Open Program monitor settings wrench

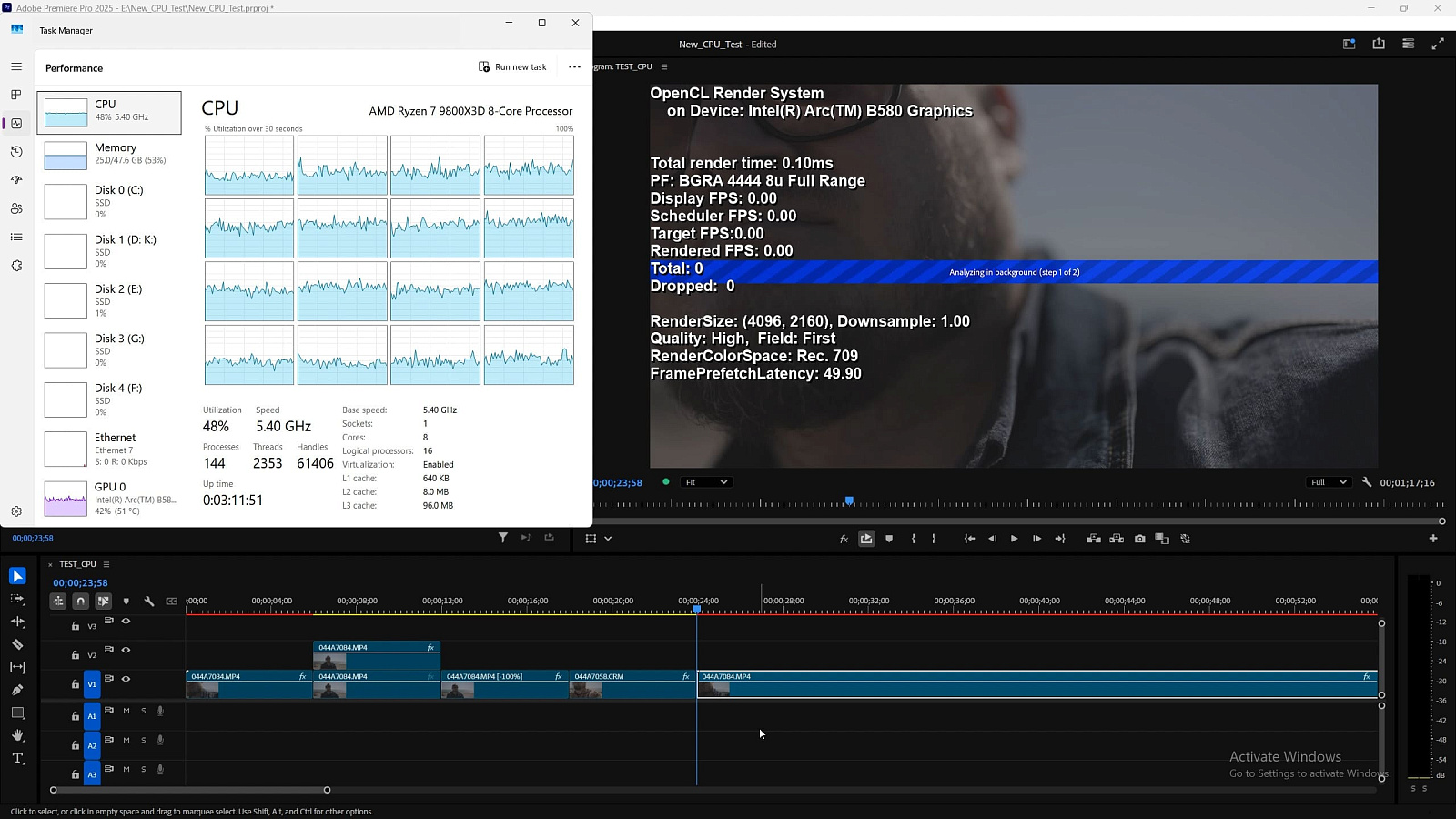click(1367, 482)
